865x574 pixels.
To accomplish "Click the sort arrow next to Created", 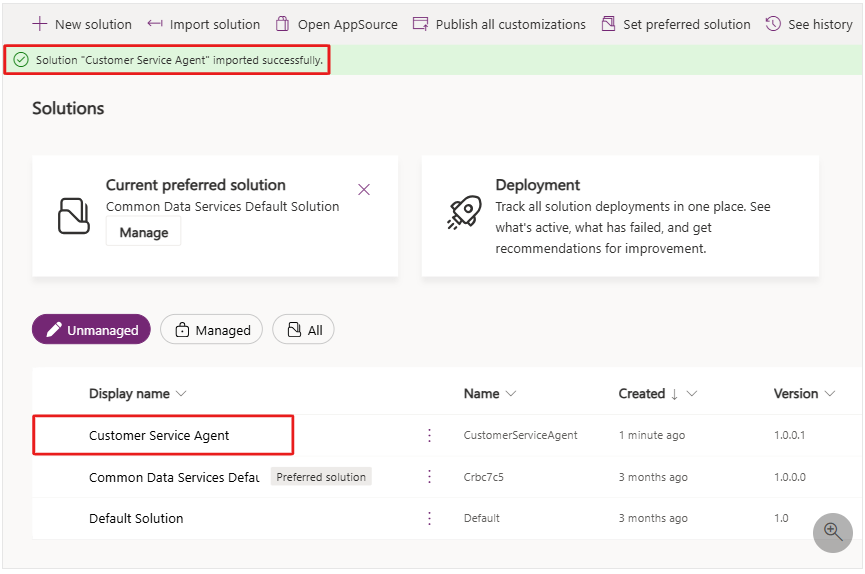I will click(x=674, y=394).
